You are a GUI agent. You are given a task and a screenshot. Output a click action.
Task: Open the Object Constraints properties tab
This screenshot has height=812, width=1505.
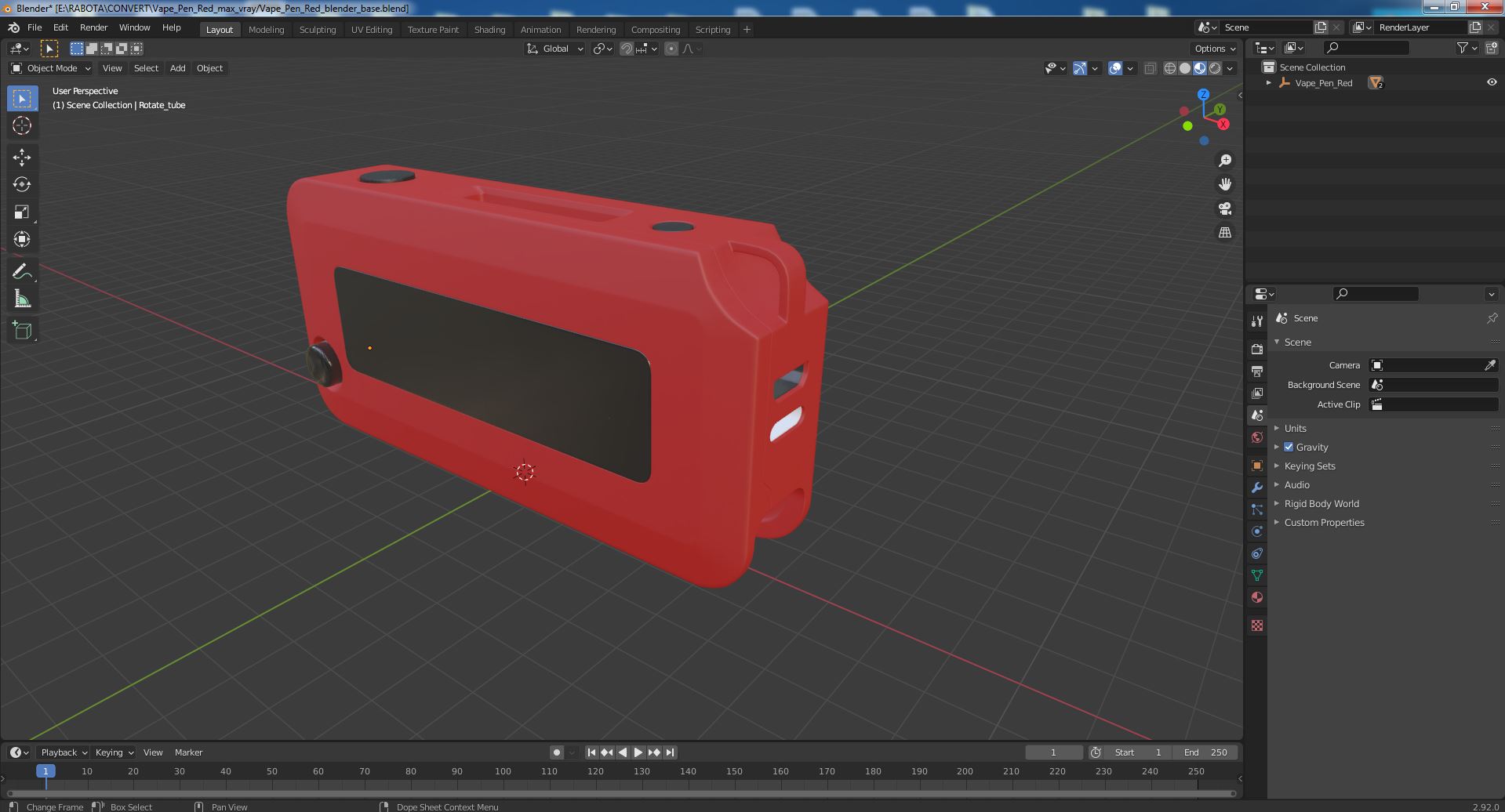coord(1257,553)
